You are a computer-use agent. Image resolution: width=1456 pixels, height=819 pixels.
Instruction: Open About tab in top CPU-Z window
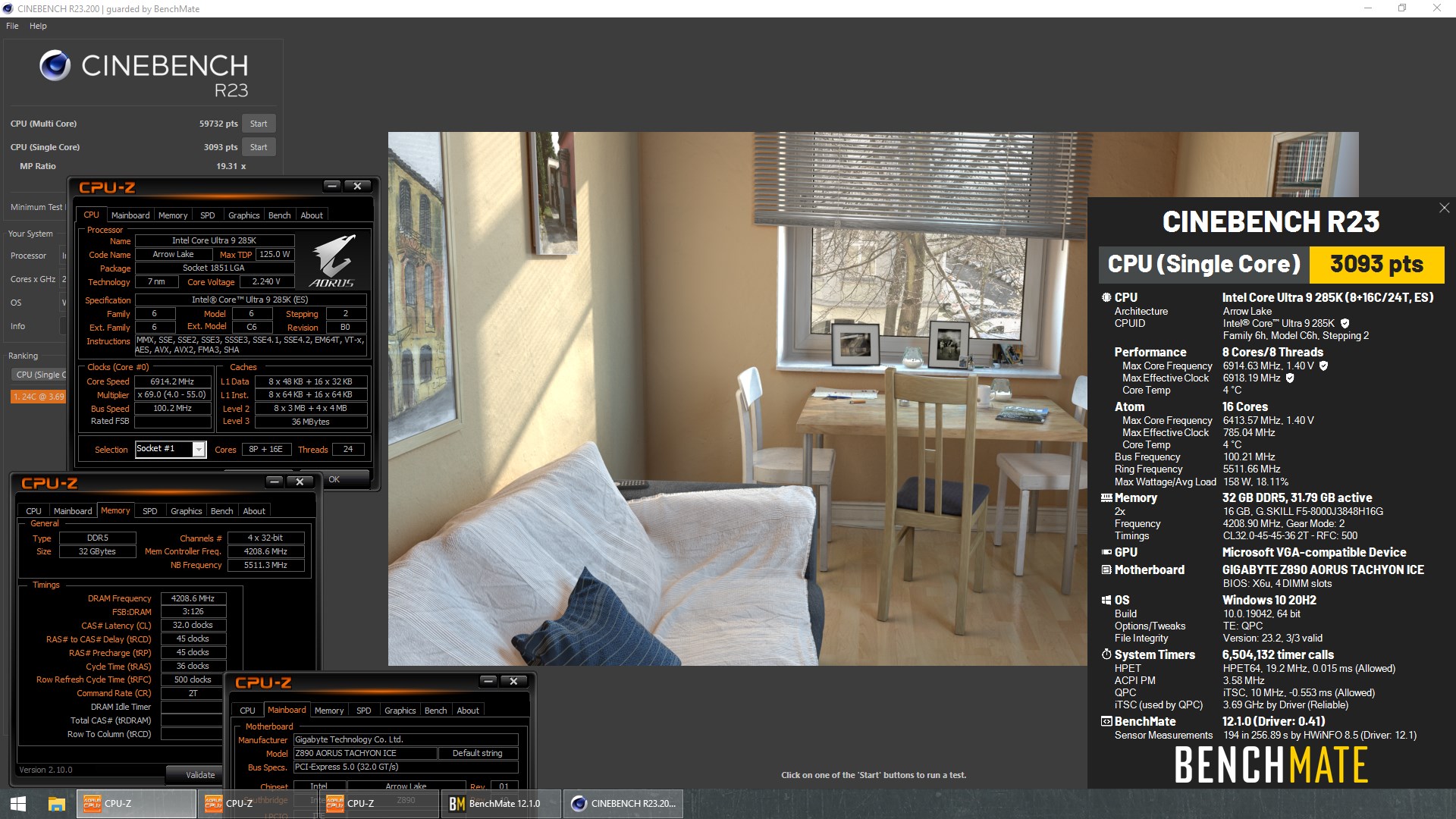point(312,215)
